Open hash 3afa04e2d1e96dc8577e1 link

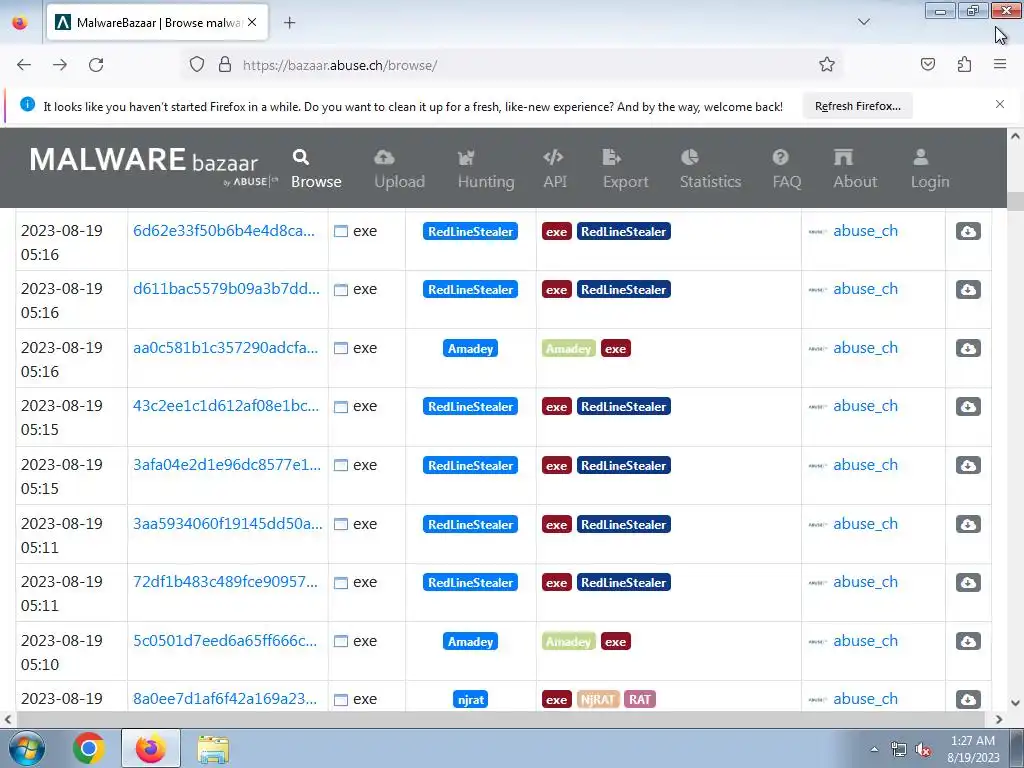227,464
